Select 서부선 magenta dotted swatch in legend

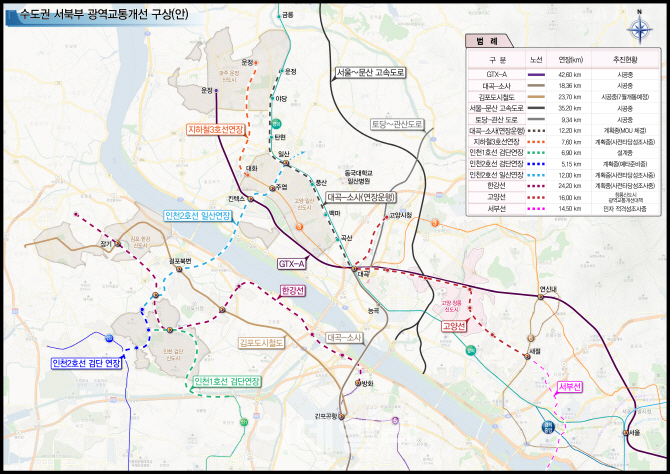tap(536, 208)
